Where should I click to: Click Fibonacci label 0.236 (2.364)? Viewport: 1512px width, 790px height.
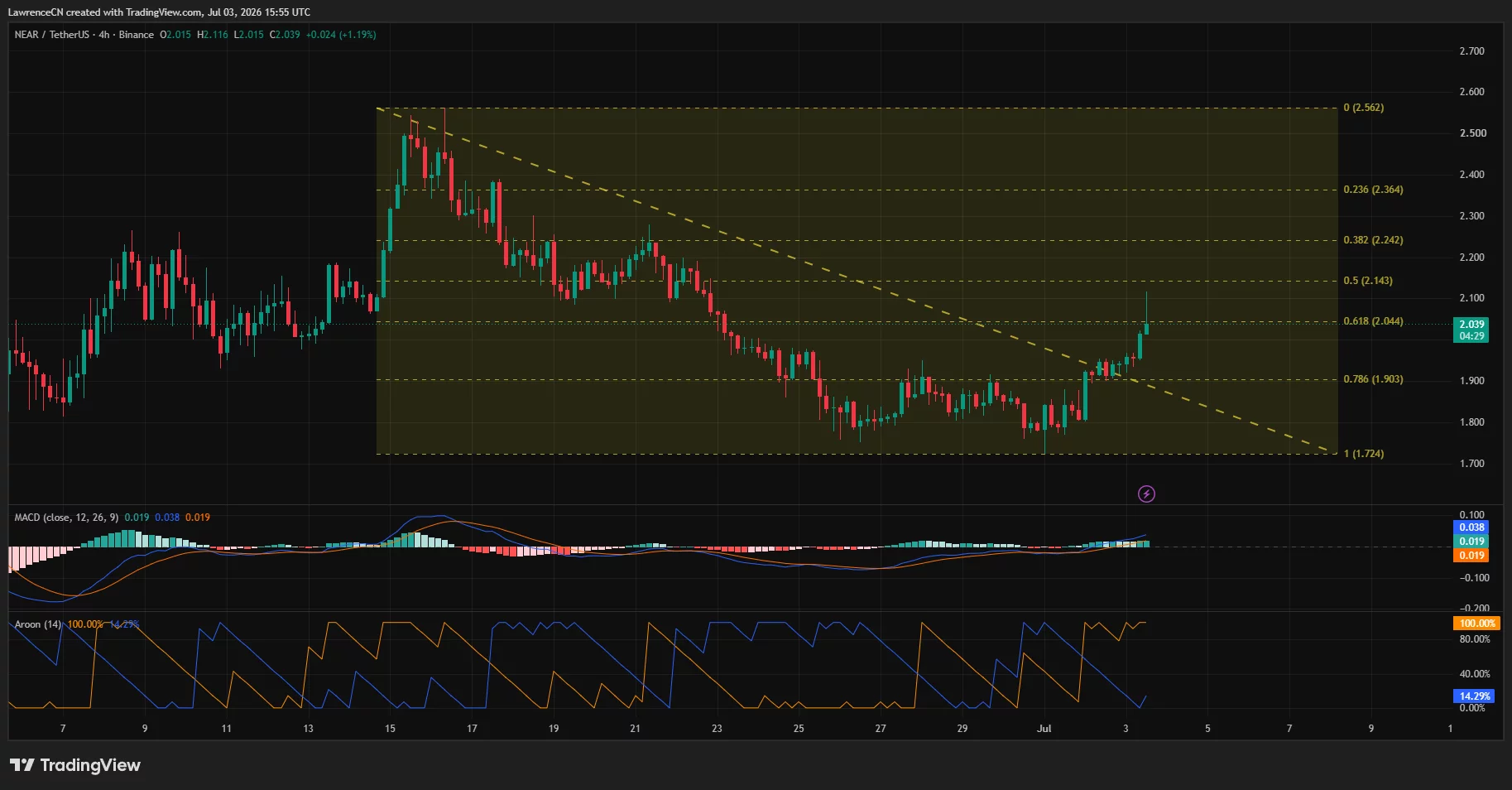[1373, 190]
